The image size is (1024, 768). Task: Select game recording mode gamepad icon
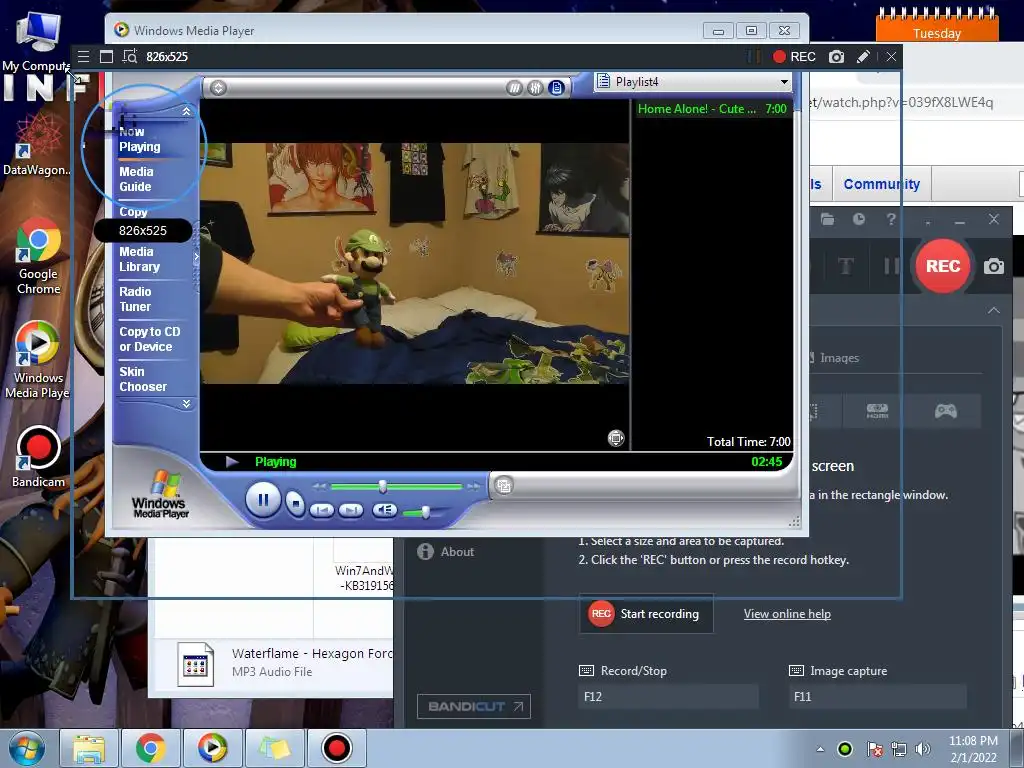point(946,411)
